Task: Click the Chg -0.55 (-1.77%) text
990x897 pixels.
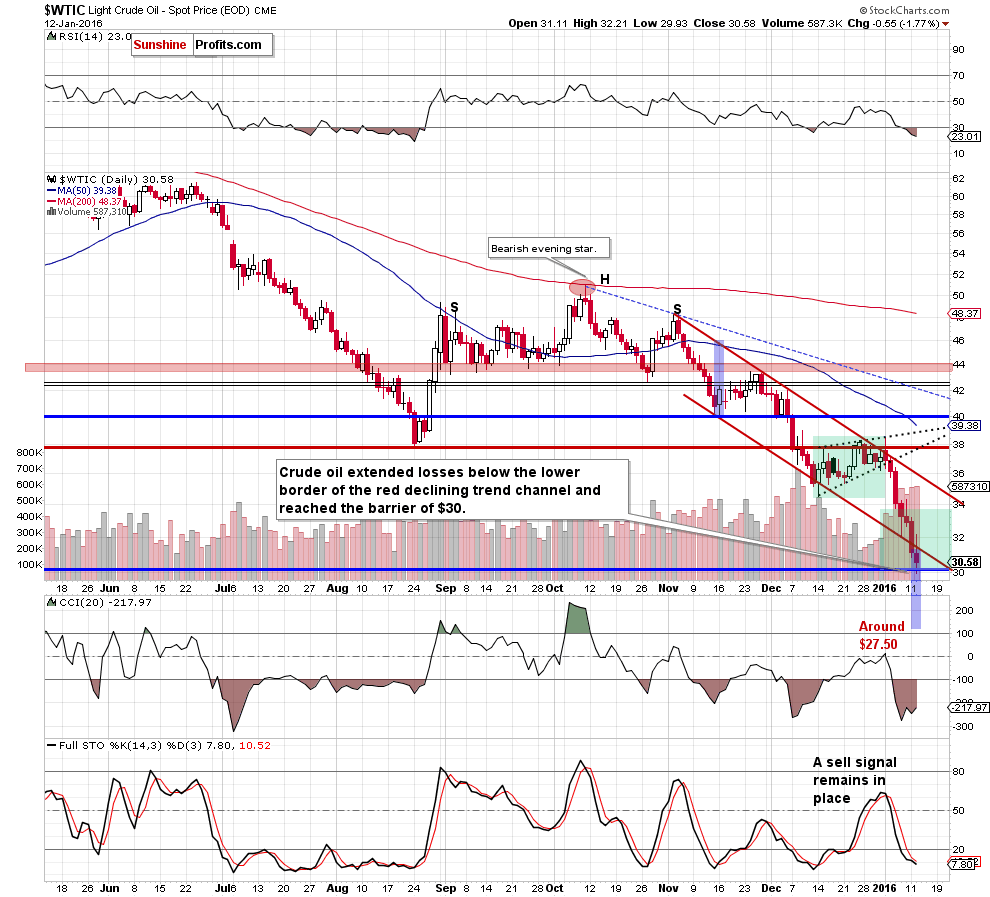Action: pos(893,23)
